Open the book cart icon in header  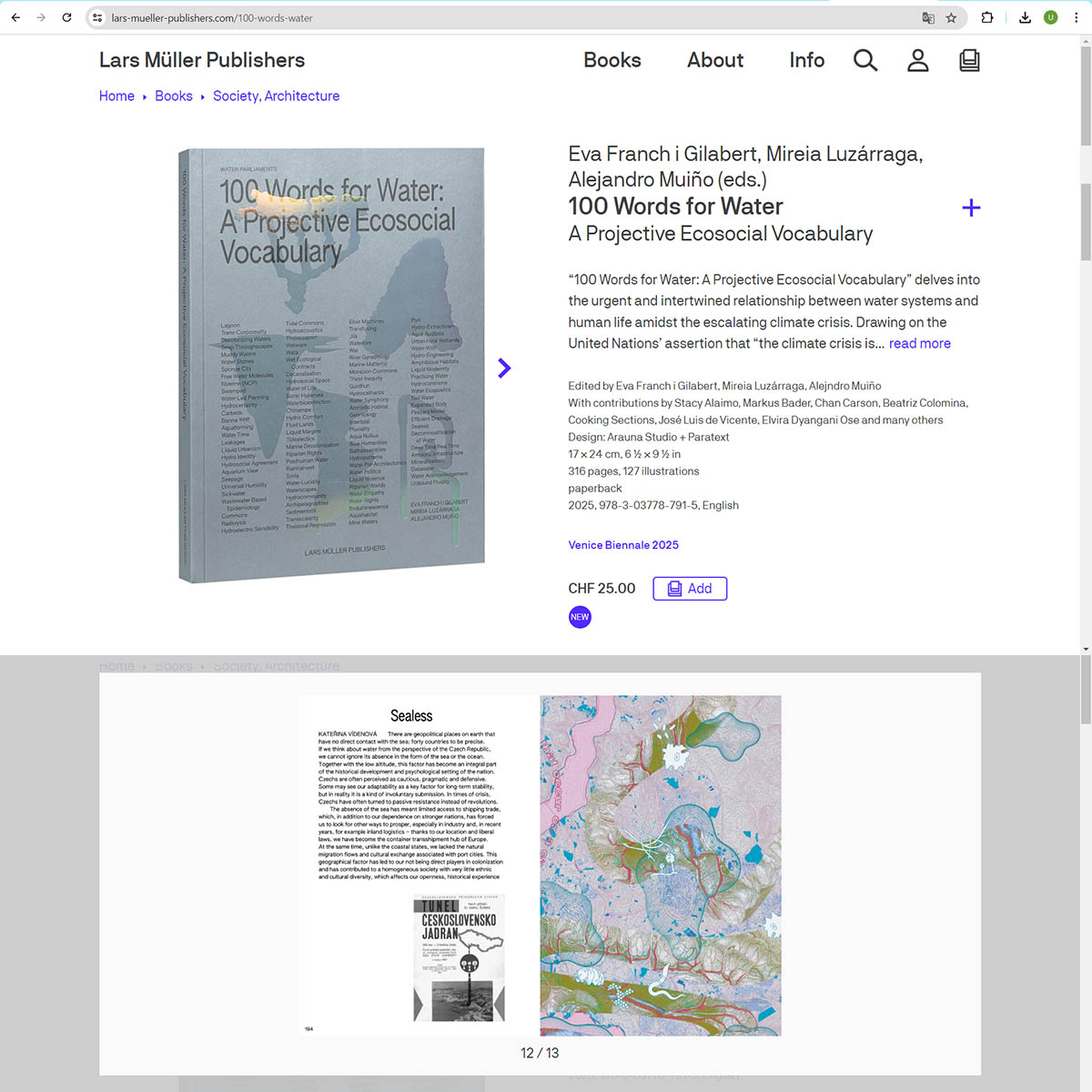pos(969,61)
